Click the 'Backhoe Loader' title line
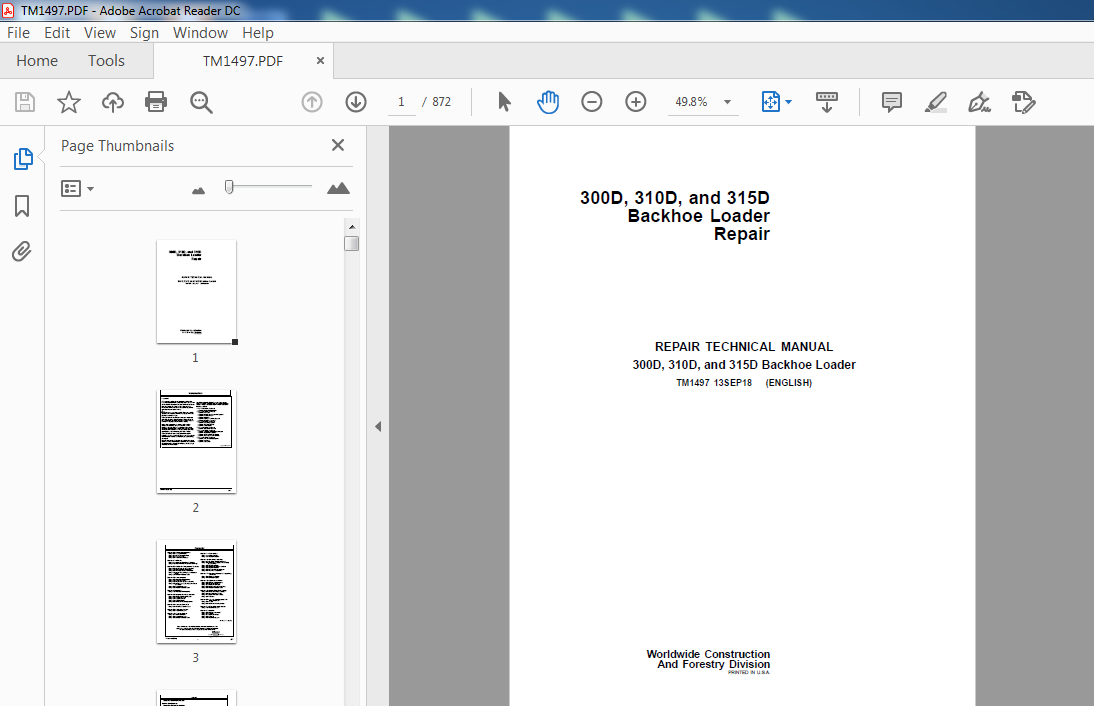Viewport: 1094px width, 706px height. (698, 216)
